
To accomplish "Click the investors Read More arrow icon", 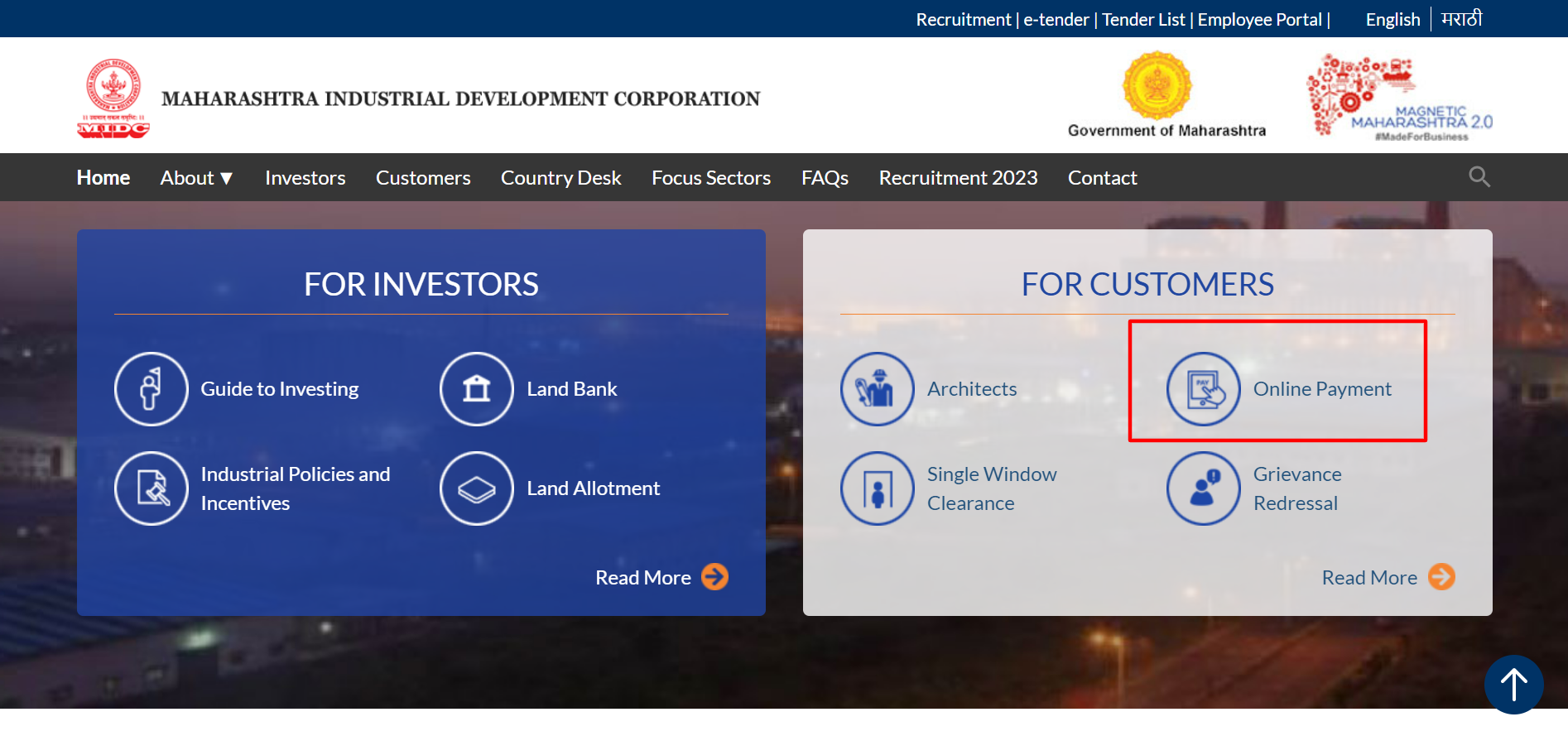I will tap(715, 577).
